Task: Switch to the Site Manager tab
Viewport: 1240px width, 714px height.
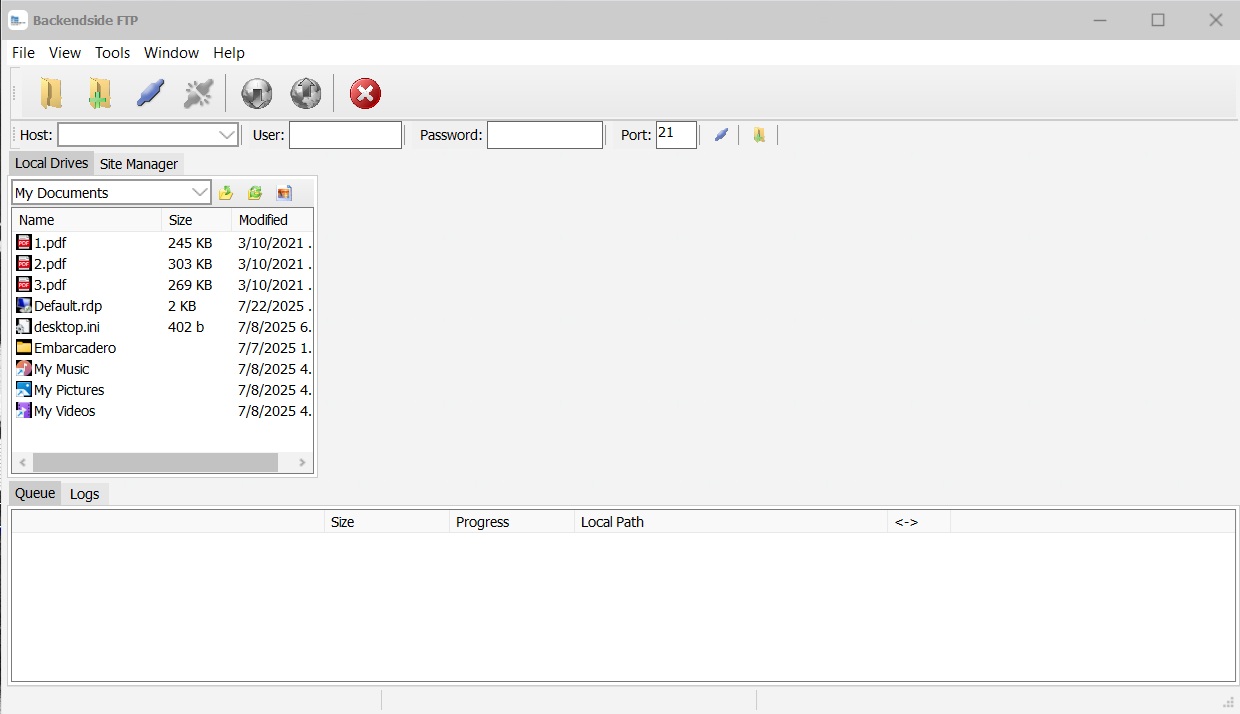Action: pyautogui.click(x=139, y=163)
